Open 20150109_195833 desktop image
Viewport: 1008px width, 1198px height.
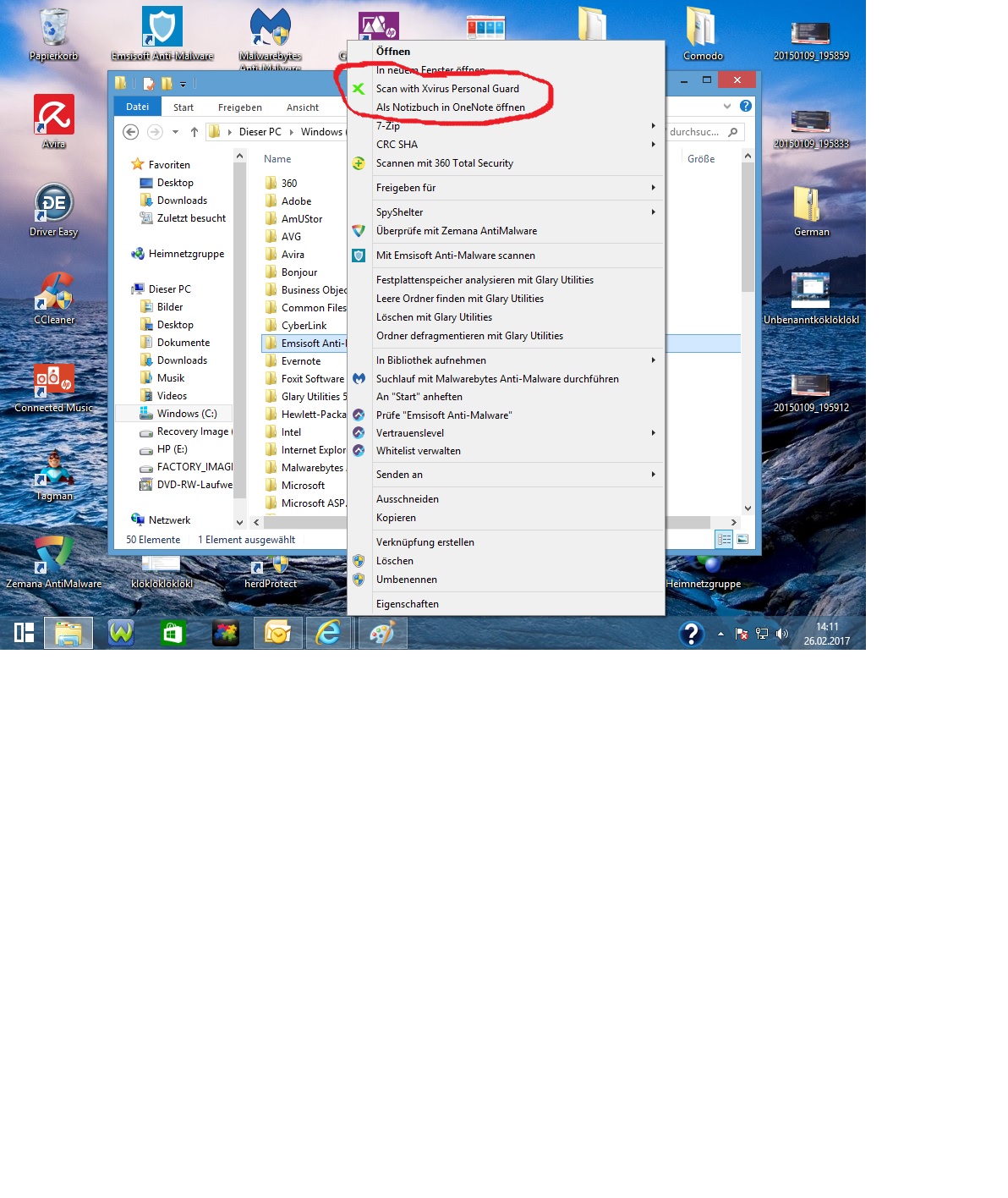coord(811,128)
